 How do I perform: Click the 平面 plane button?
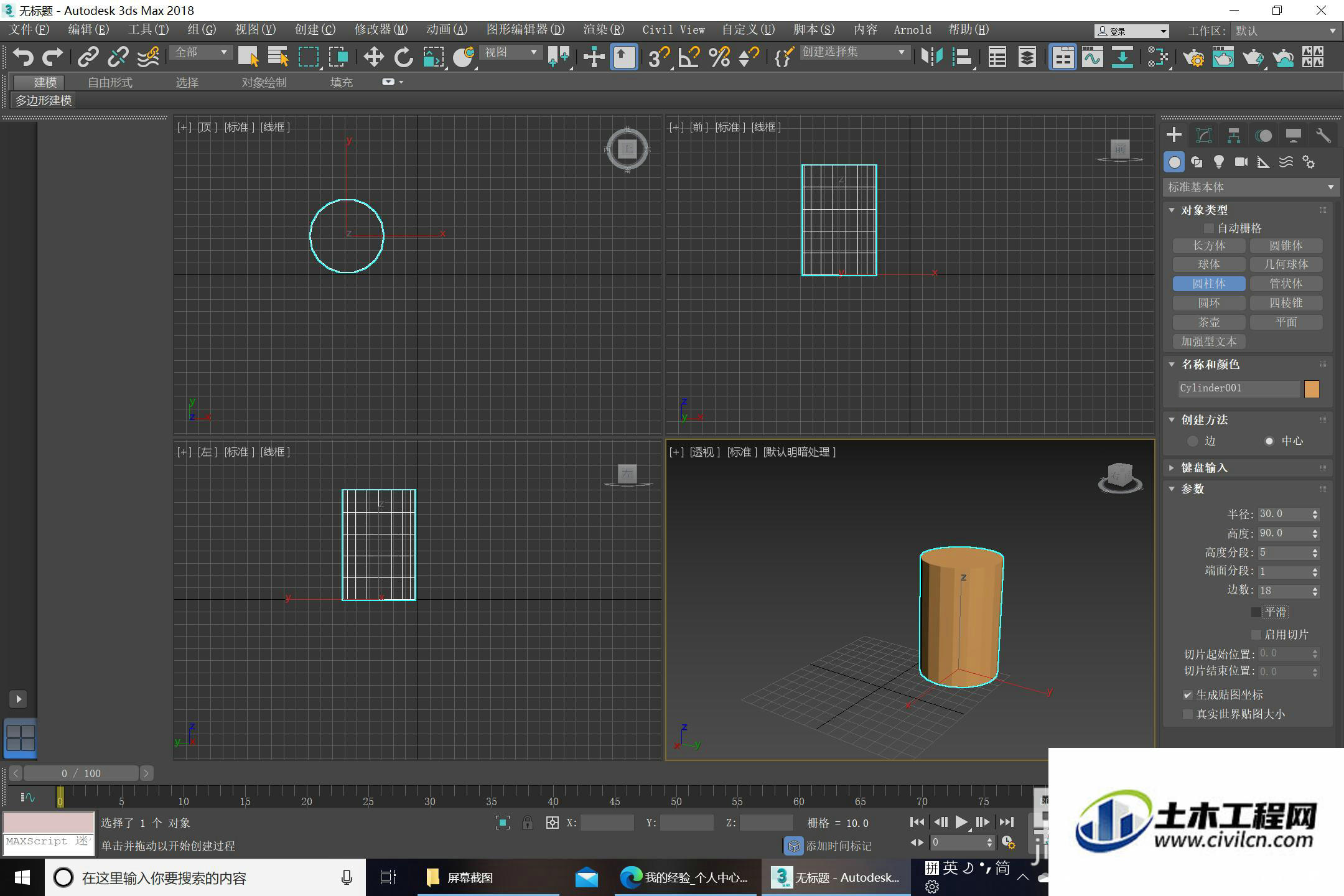[x=1286, y=322]
